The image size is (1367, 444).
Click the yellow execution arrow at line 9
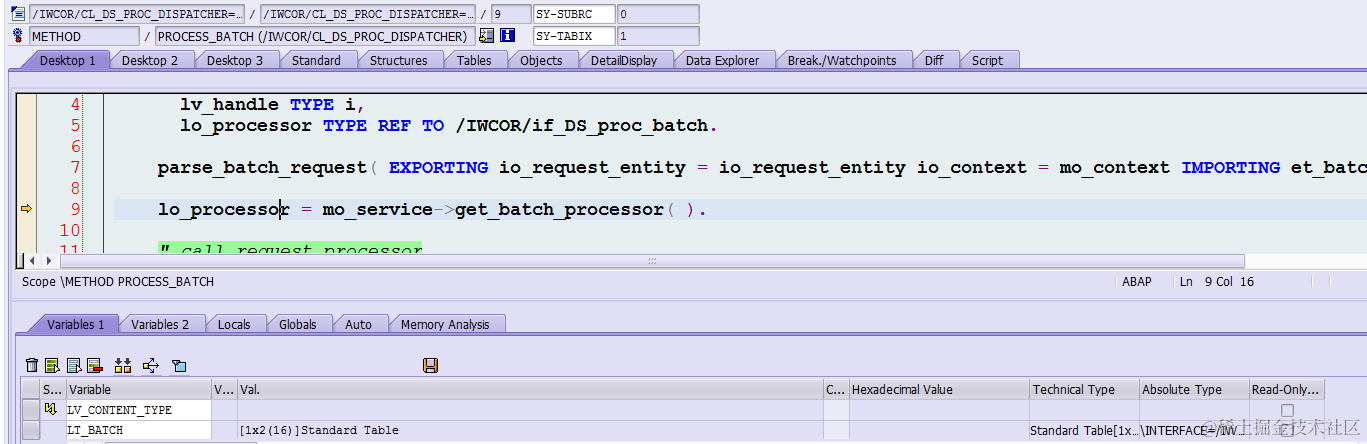click(26, 209)
